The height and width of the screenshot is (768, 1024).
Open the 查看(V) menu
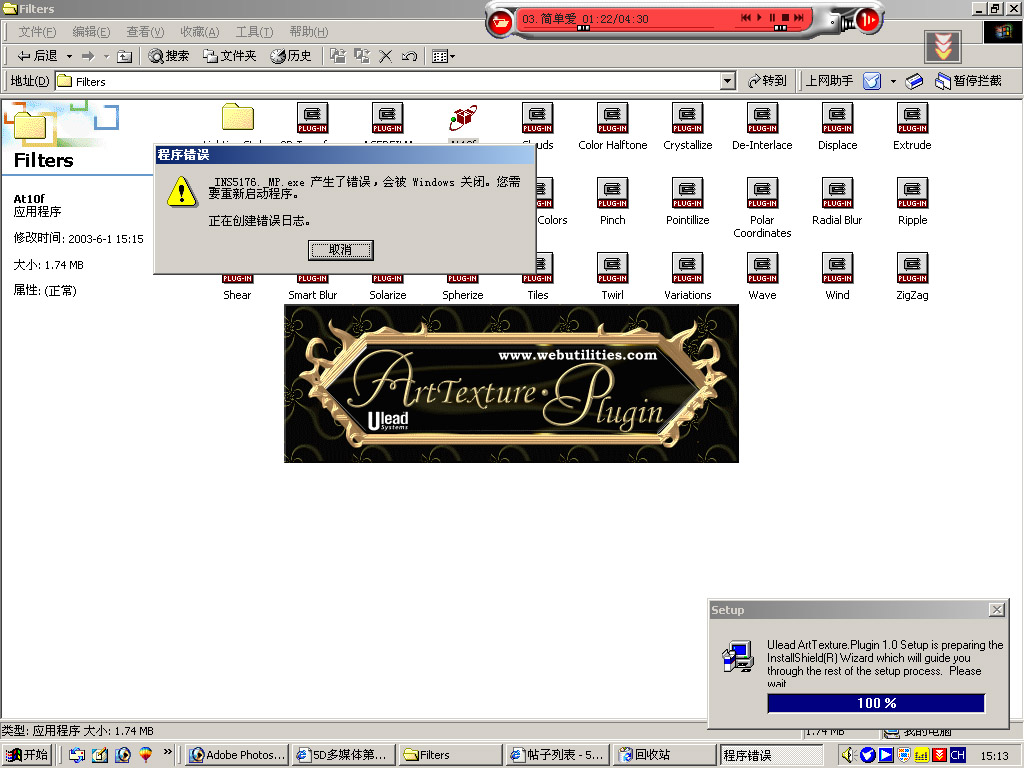click(145, 31)
